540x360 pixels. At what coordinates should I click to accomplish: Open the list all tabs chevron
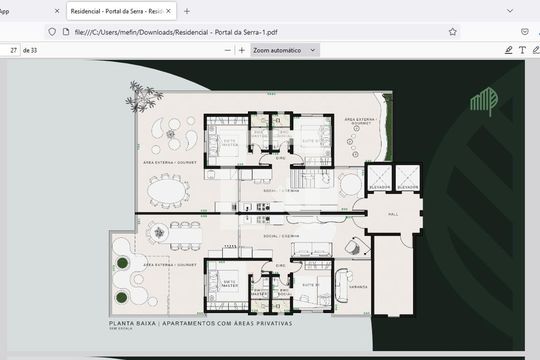[510, 11]
